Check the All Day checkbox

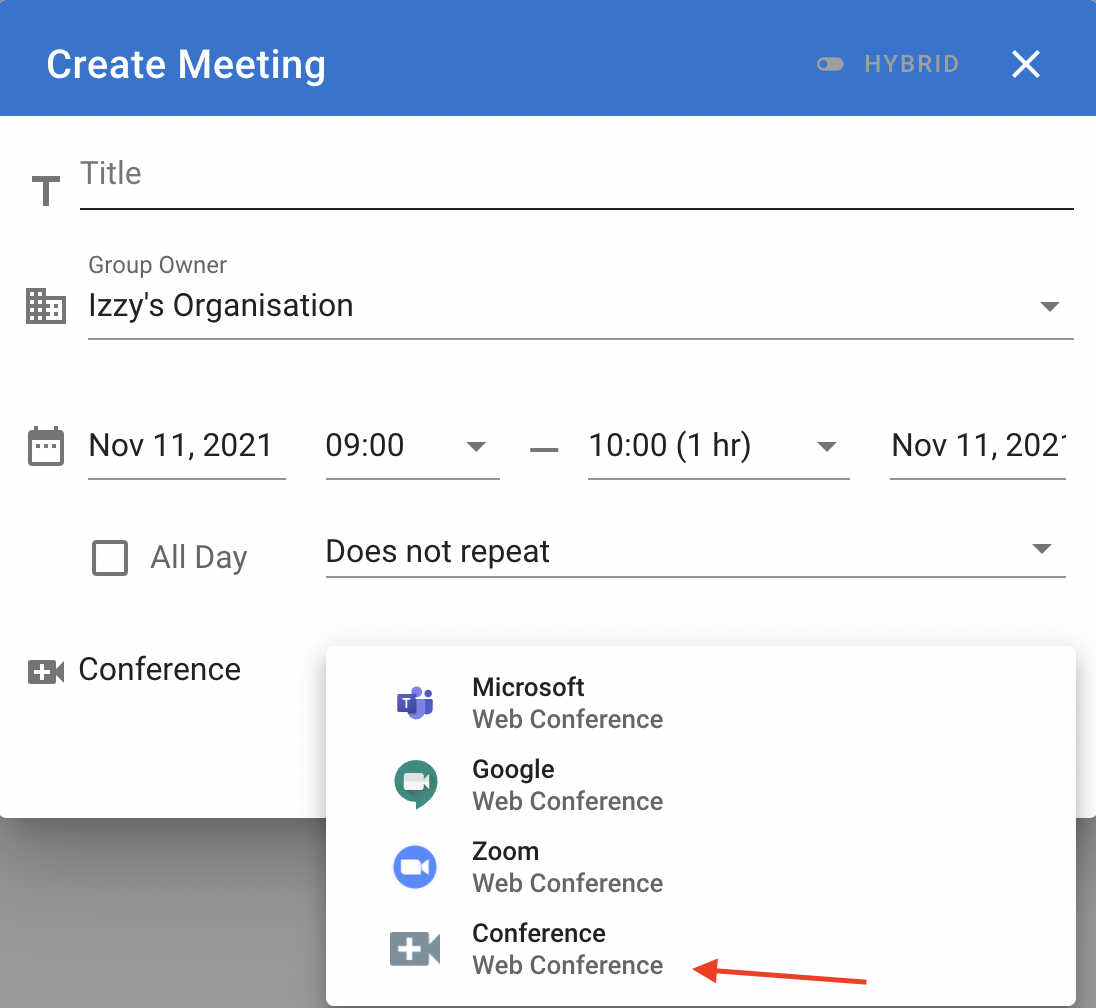click(110, 558)
